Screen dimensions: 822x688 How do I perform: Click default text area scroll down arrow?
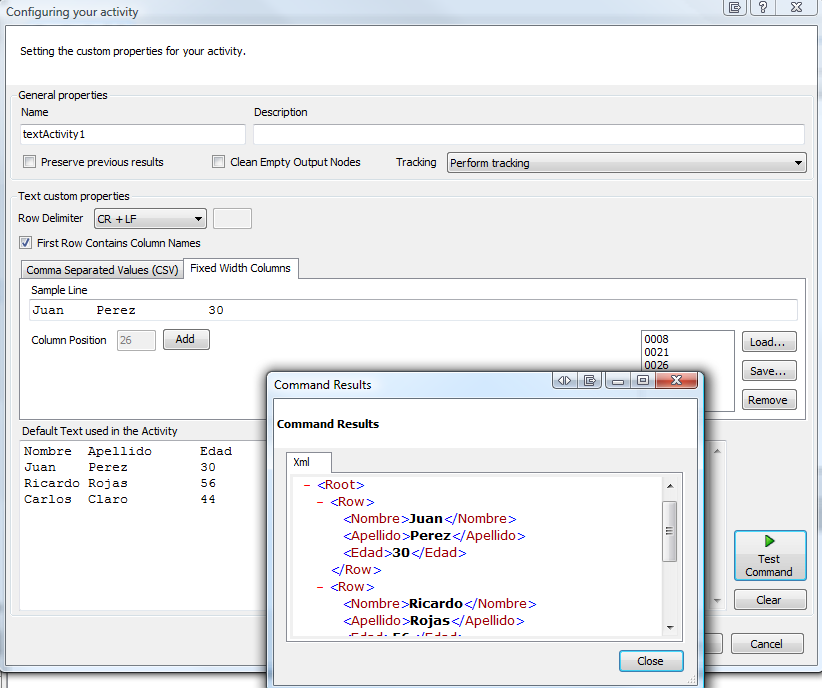click(717, 601)
